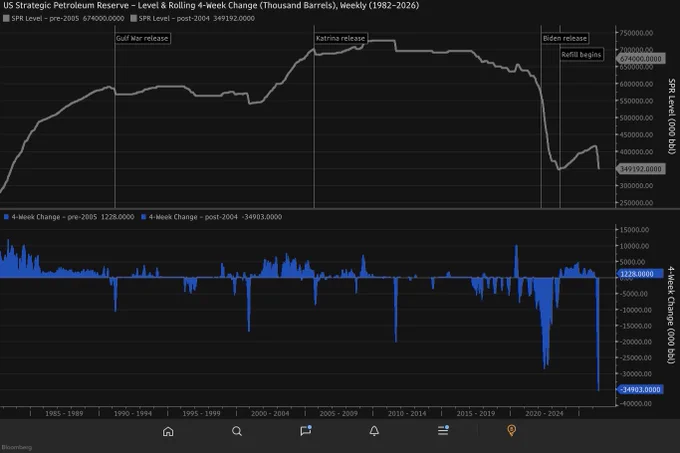Viewport: 680px width, 453px height.
Task: Click the -40000.00 lower y-axis tick
Action: (635, 404)
